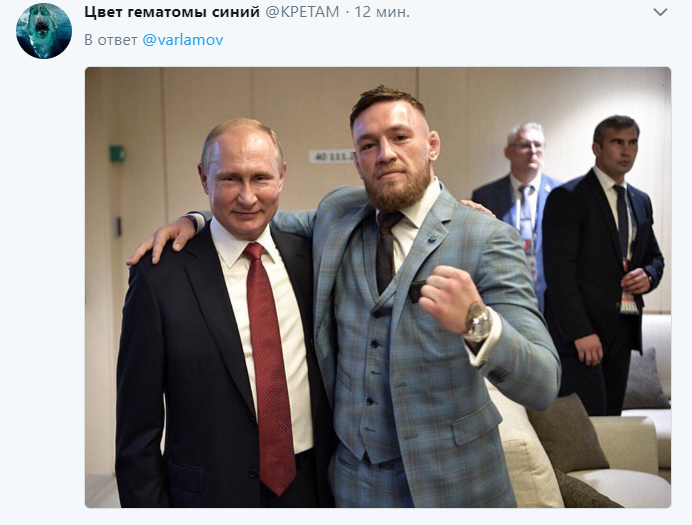Open the "12 мин." timestamp permalink
The width and height of the screenshot is (692, 525).
[382, 12]
